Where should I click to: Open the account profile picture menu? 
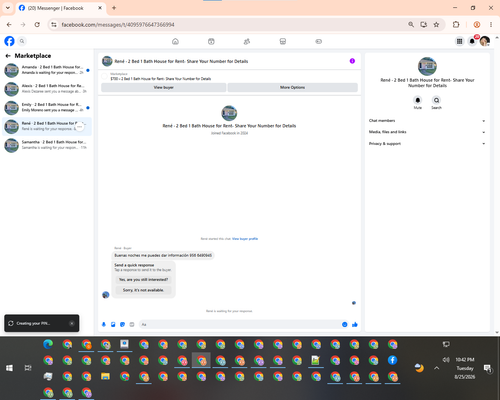[x=485, y=41]
